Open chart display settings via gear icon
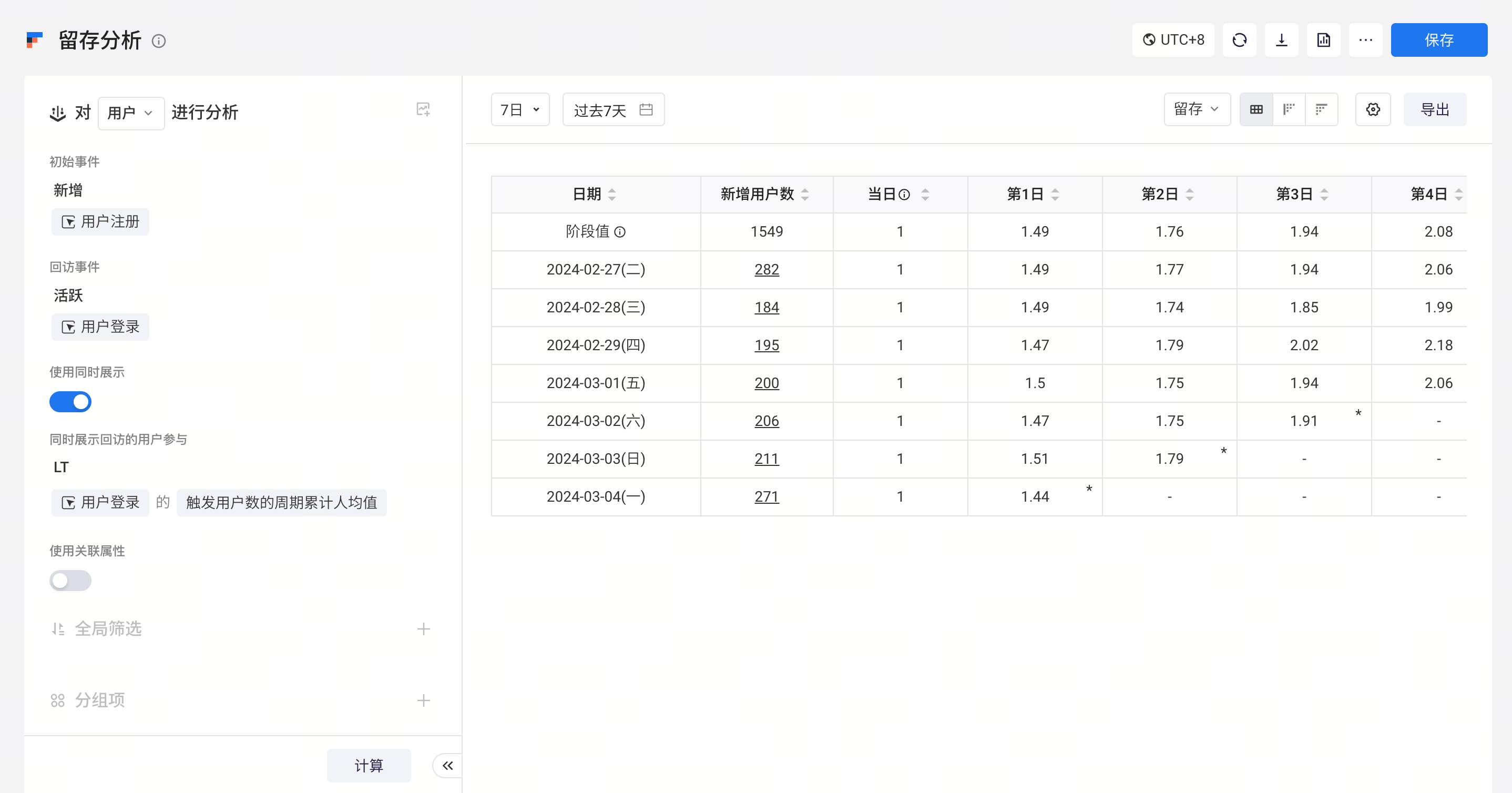Screen dimensions: 1512x793 point(1373,109)
